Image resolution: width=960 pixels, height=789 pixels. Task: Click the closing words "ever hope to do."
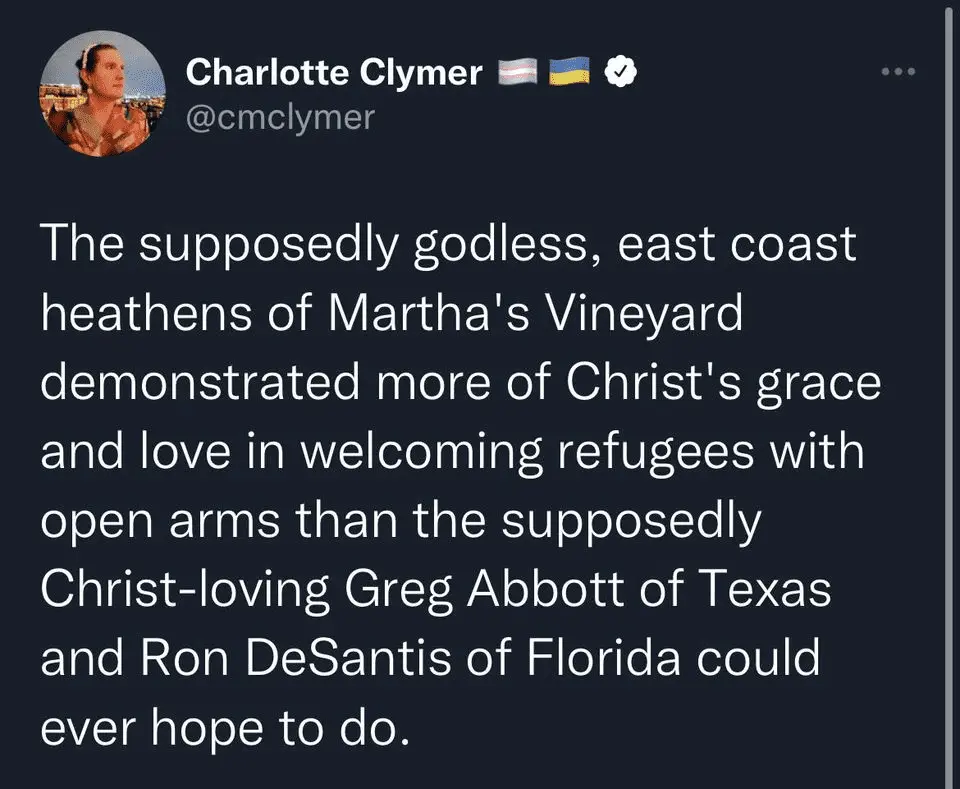pyautogui.click(x=225, y=726)
